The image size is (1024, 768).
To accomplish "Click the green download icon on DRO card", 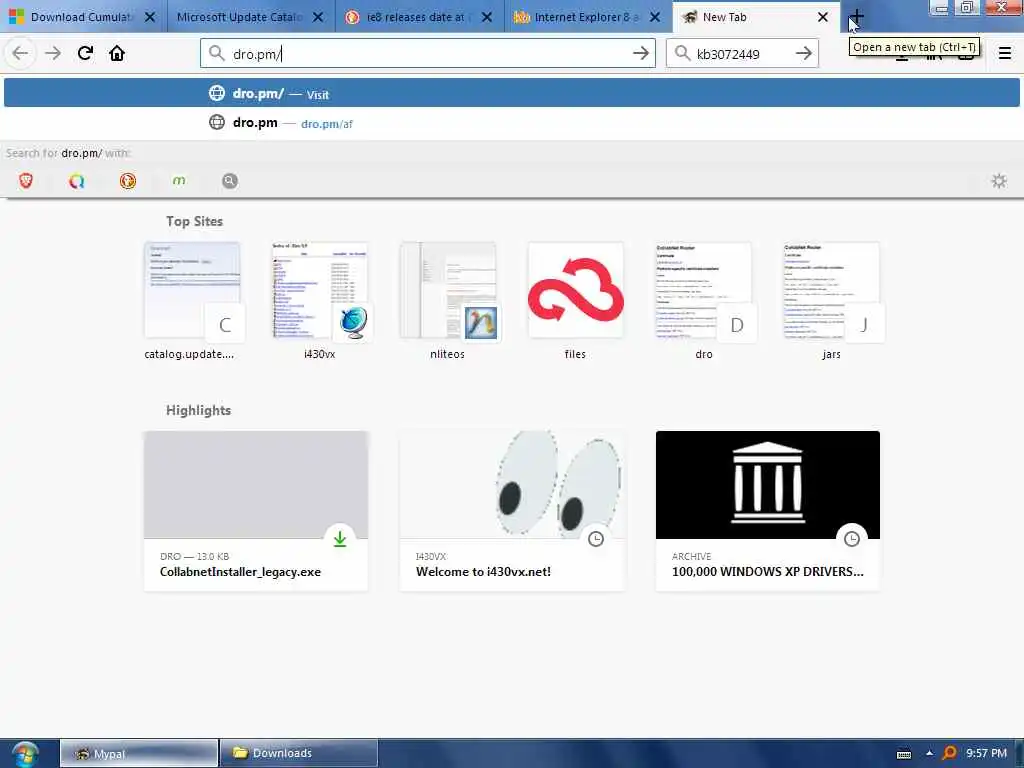I will pos(340,539).
